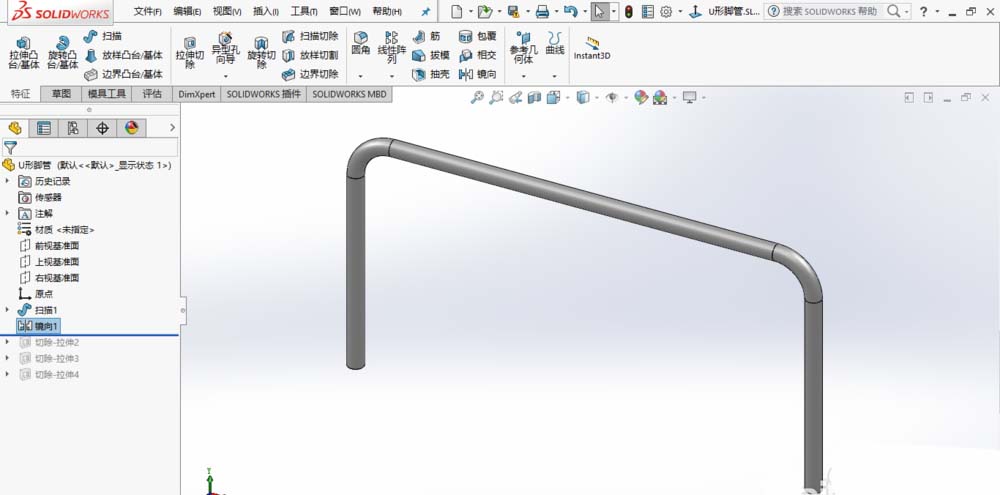Pin the menu bar with pushpin
Viewport: 1000px width, 495px height.
[426, 11]
